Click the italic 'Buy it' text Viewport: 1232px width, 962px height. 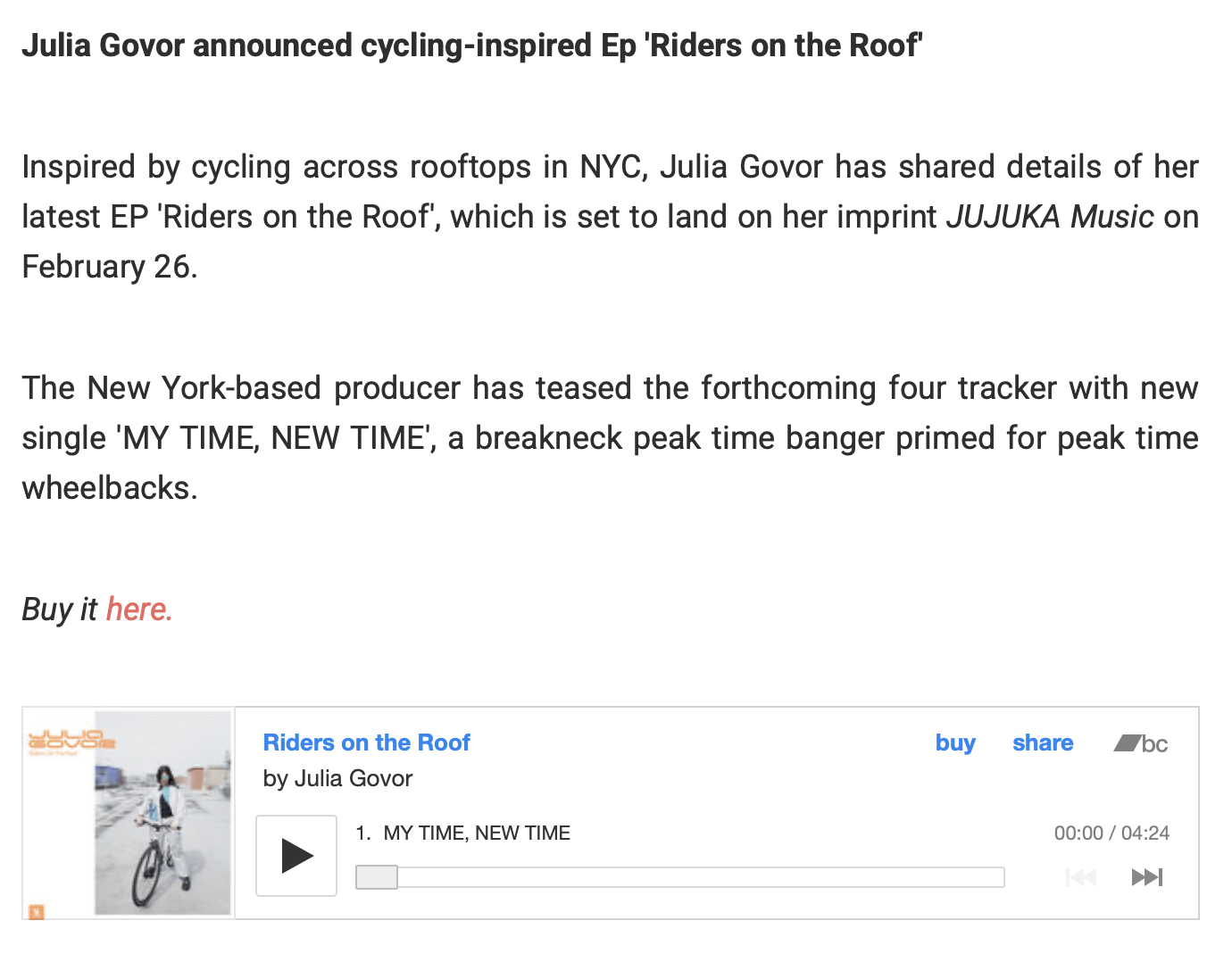coord(59,610)
